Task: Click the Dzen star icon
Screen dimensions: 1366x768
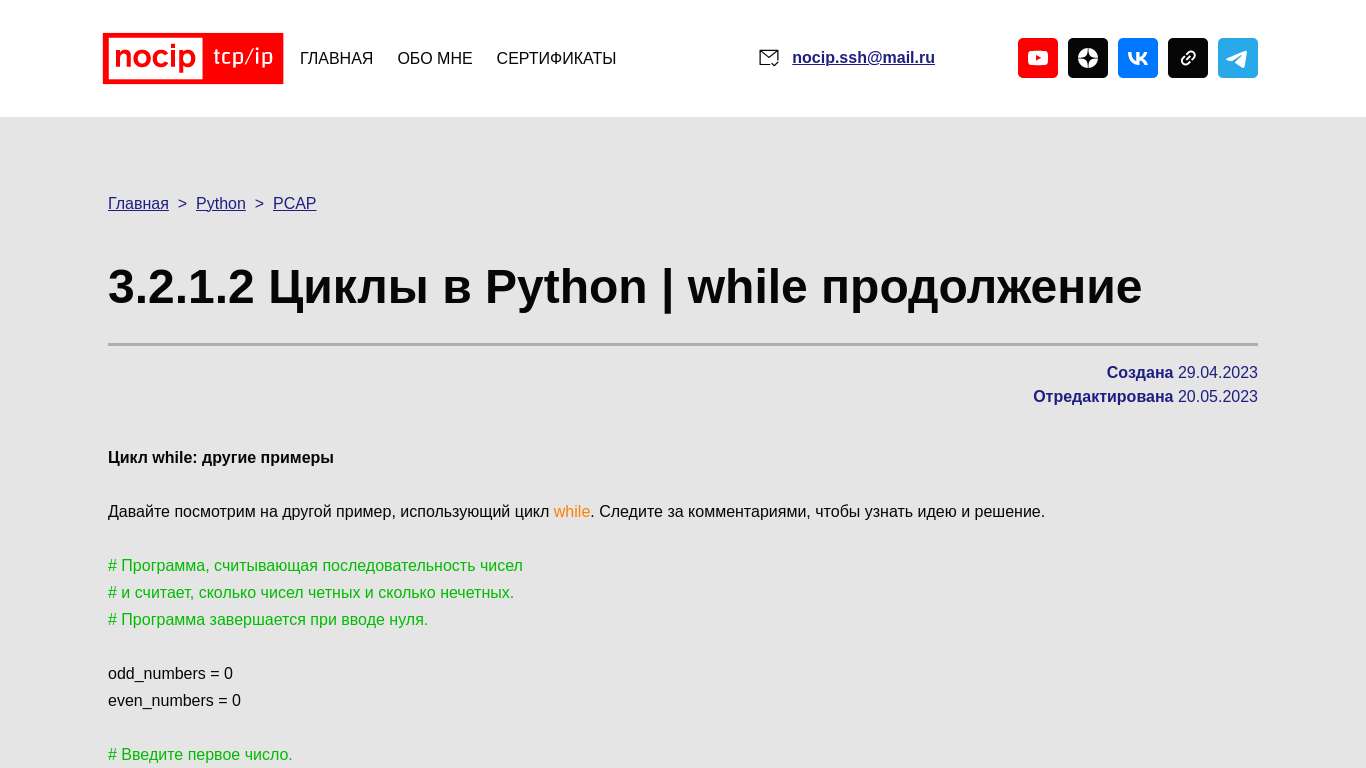Action: [1088, 58]
